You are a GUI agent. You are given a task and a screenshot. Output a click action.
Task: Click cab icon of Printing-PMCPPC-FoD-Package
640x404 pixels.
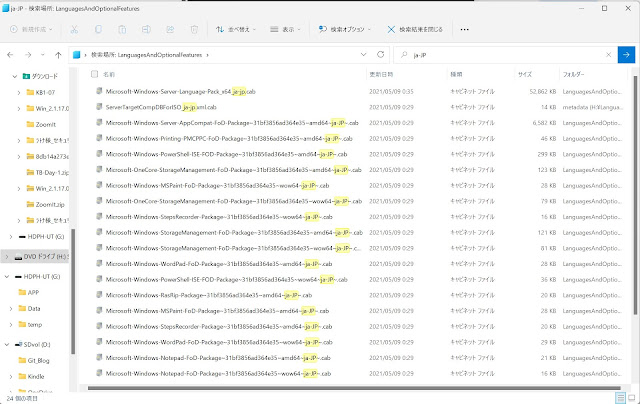(x=99, y=138)
